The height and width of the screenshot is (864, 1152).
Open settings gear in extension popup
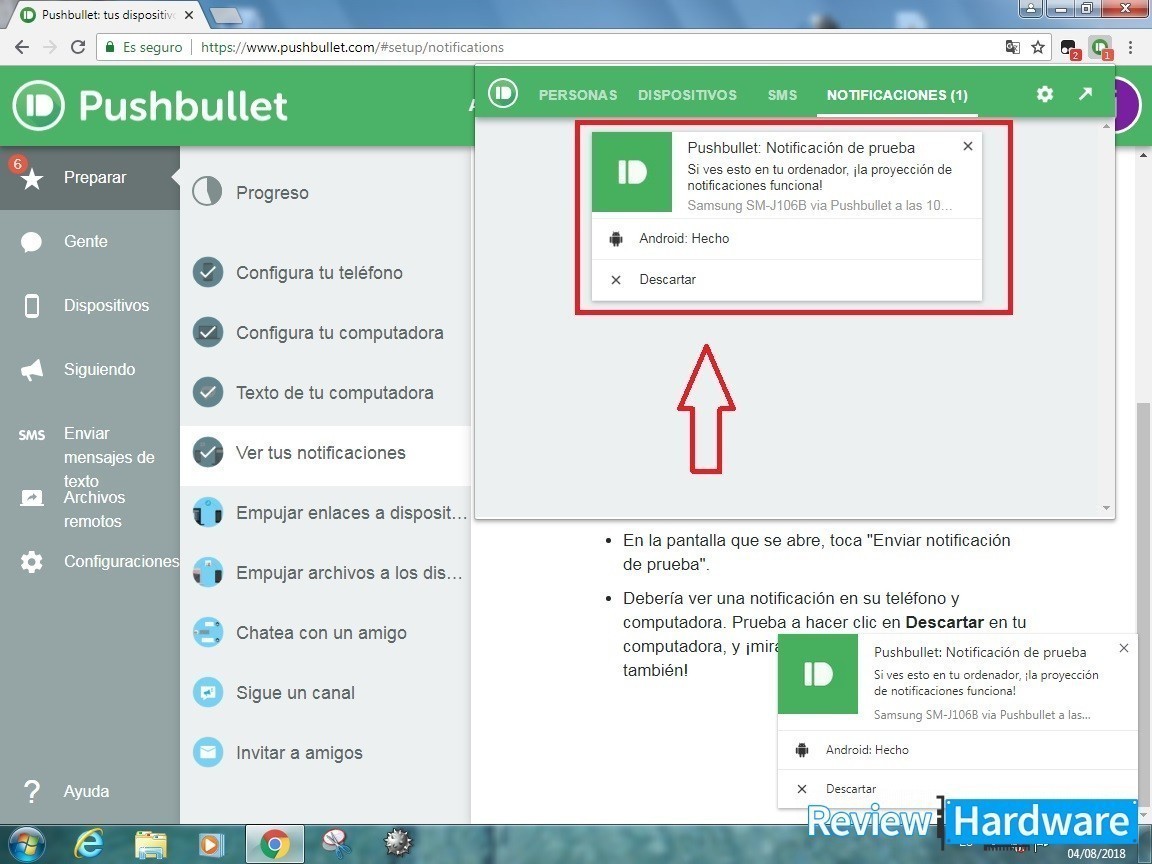coord(1045,94)
